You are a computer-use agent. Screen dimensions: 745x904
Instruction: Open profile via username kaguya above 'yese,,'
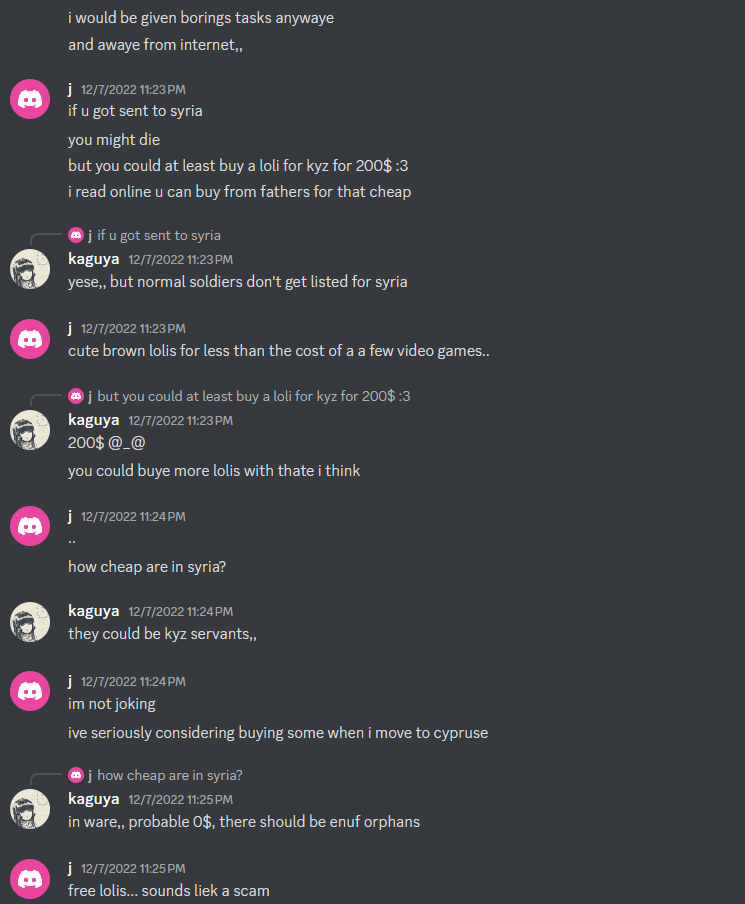[93, 259]
